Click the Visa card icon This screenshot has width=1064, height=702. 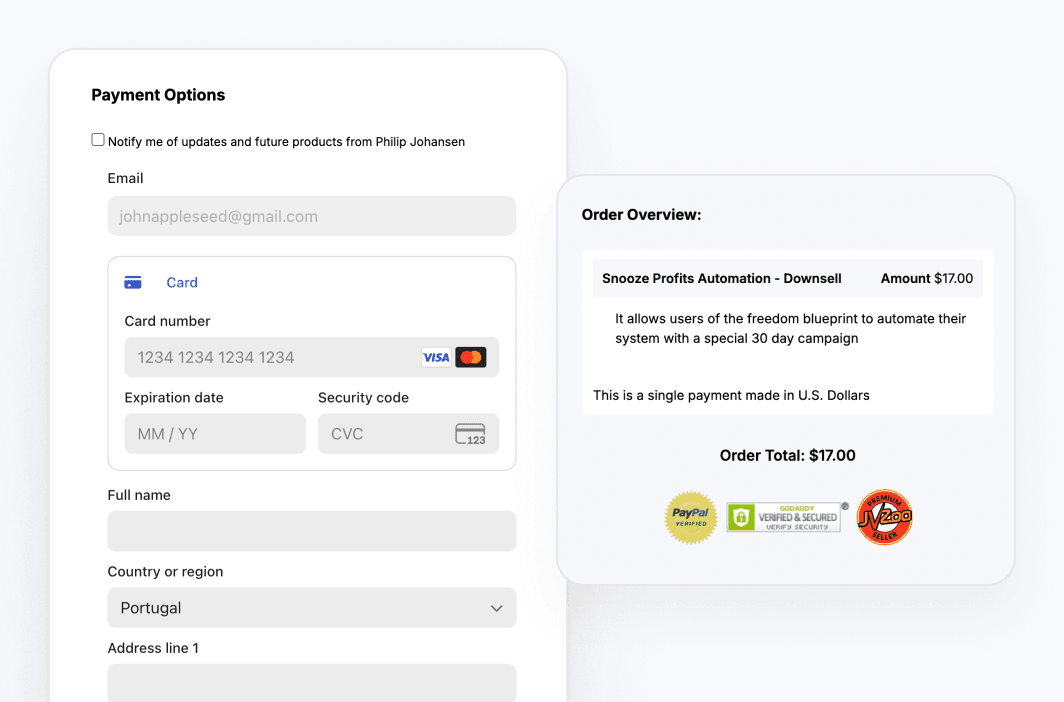coord(436,357)
